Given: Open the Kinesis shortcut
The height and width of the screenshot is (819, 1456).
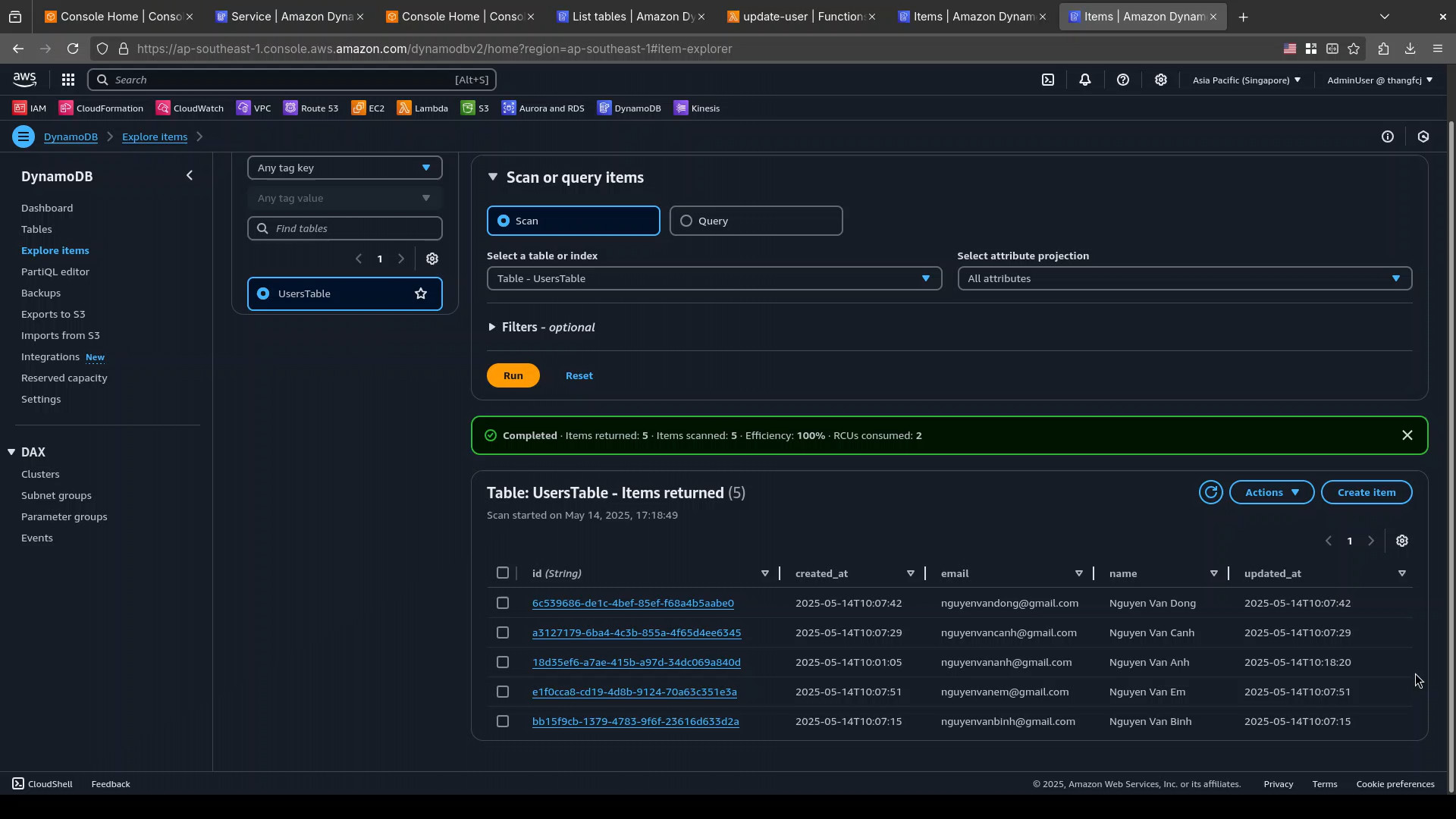Looking at the screenshot, I should tap(696, 108).
